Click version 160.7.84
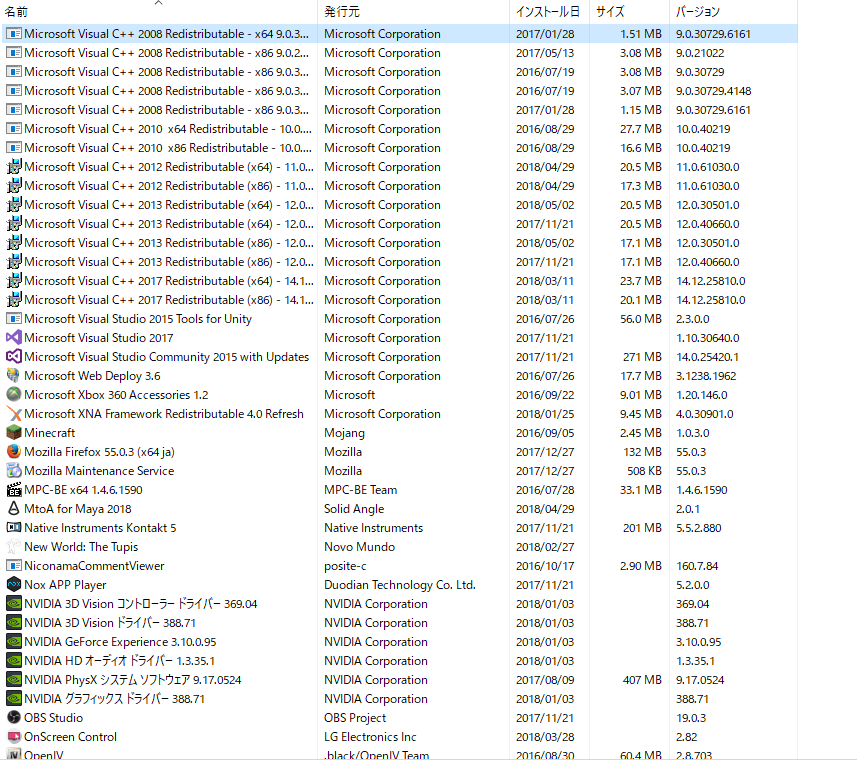Viewport: 857px width, 760px height. point(697,565)
